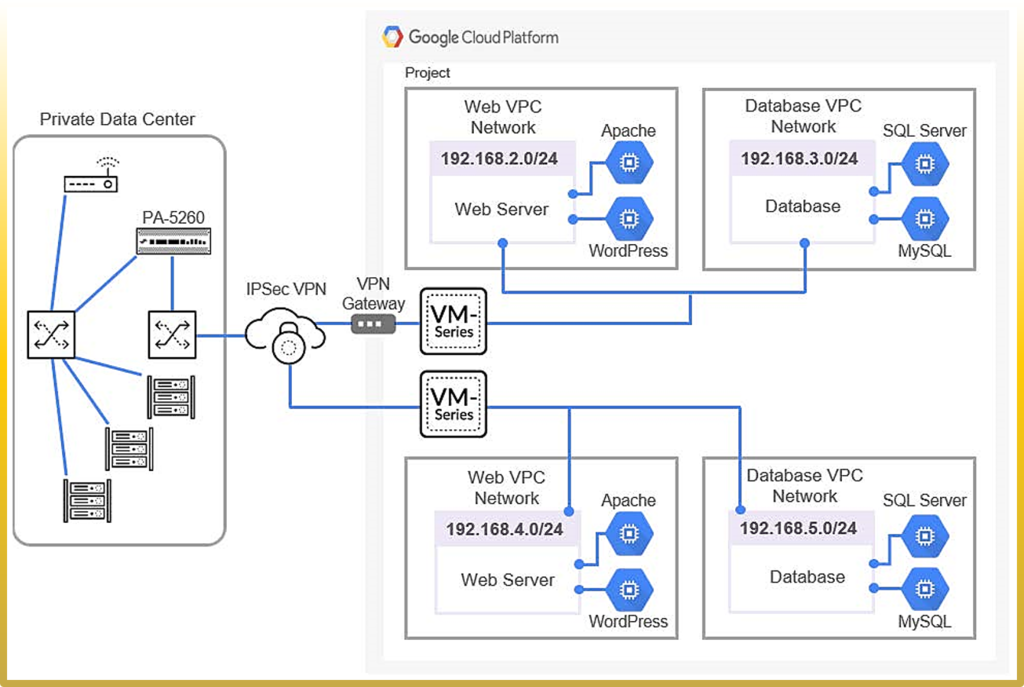Click the SQL Server hexagon in 192.168.5.0/24 network

pos(925,535)
